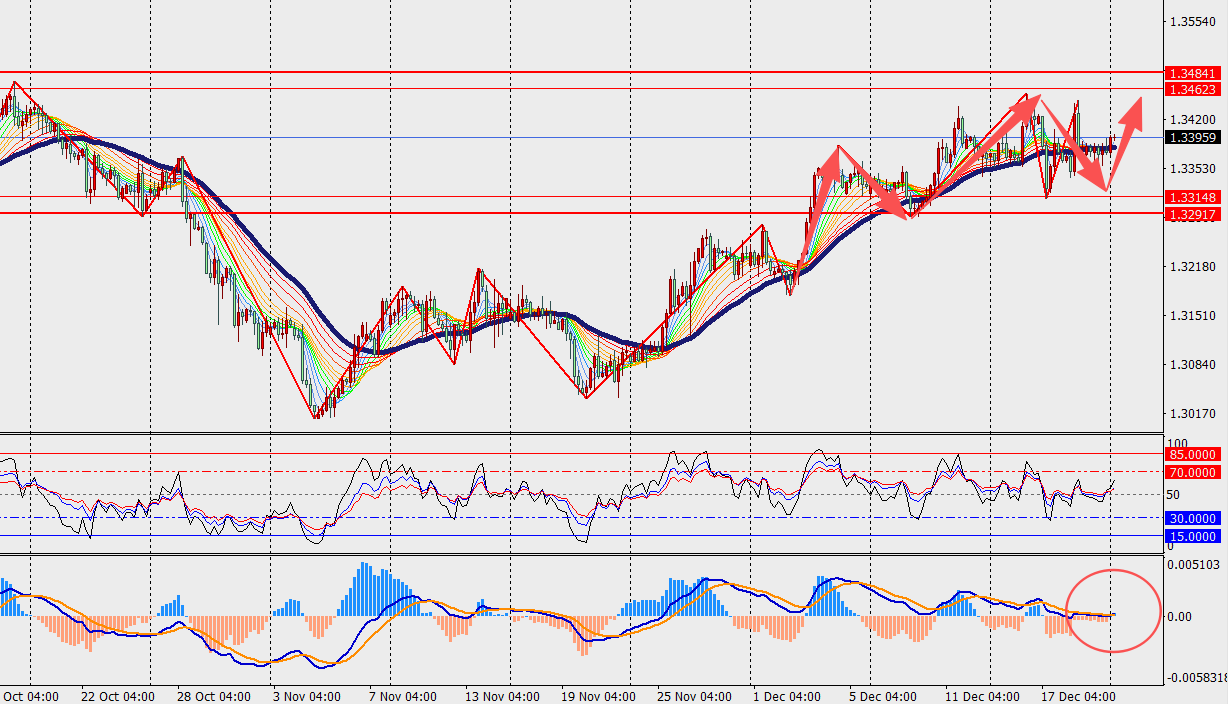Click the 13 Nov 04:00 date label
This screenshot has height=704, width=1229.
point(502,696)
